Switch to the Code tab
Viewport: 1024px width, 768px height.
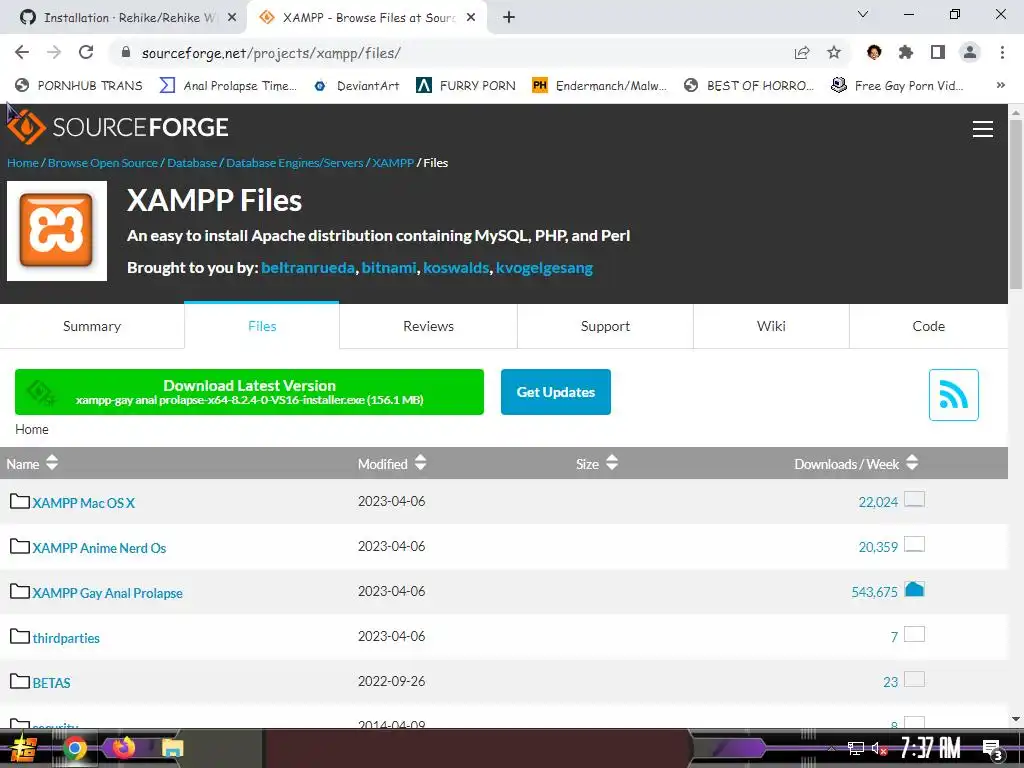(928, 326)
